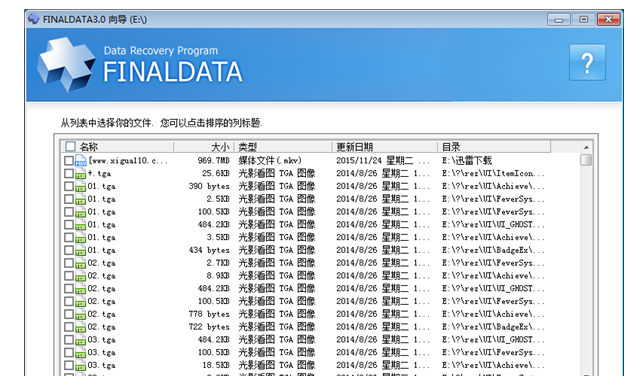
Task: Click the 434 bytes size cell
Action: (209, 250)
